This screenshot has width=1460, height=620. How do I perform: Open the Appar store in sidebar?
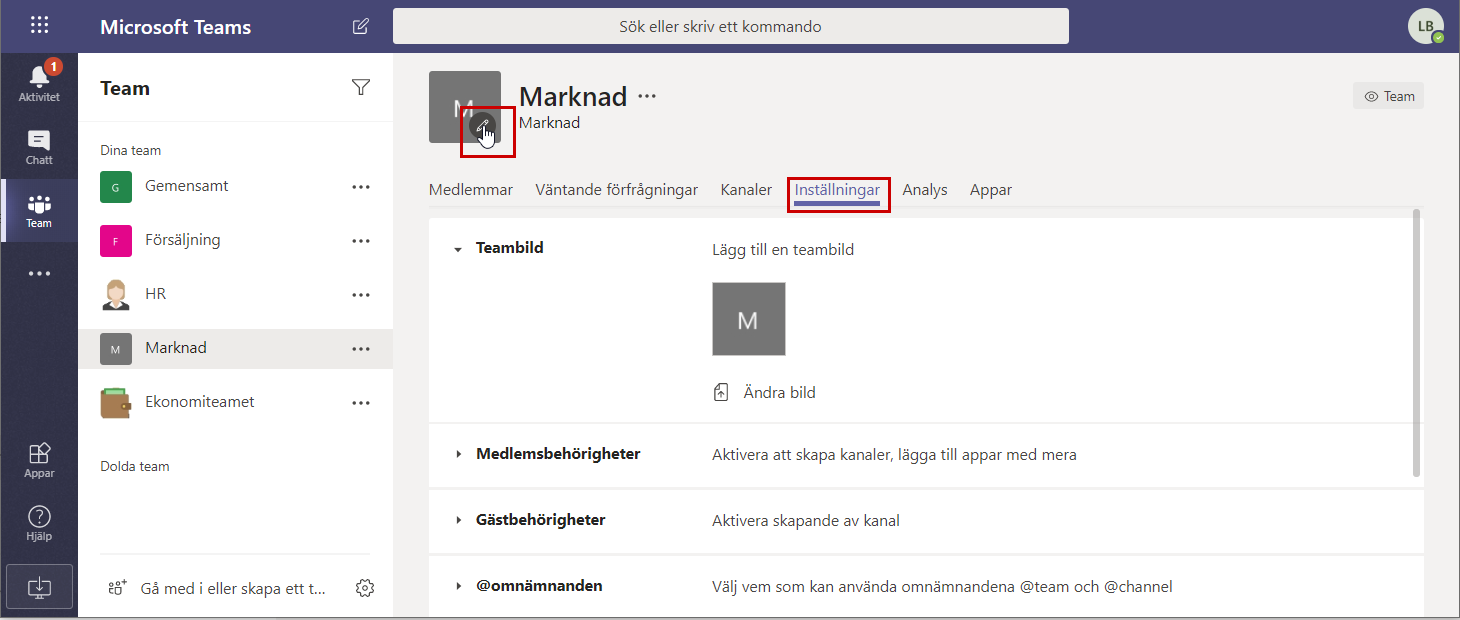coord(39,460)
